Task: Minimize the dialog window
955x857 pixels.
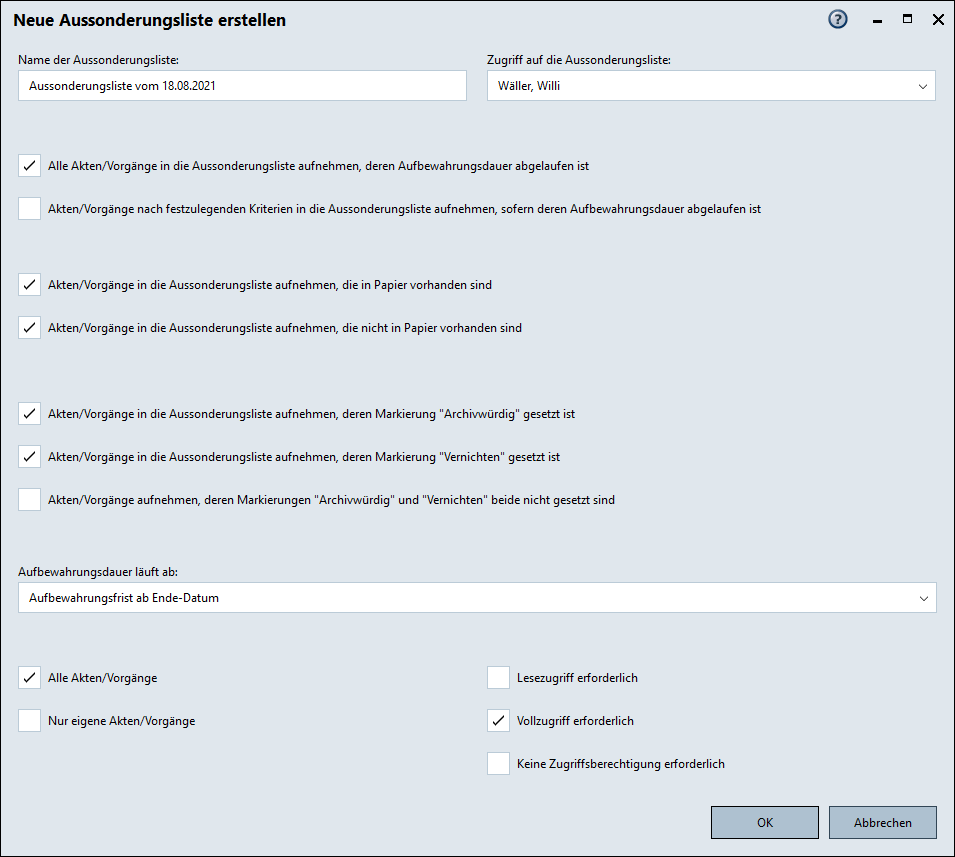Action: [877, 20]
